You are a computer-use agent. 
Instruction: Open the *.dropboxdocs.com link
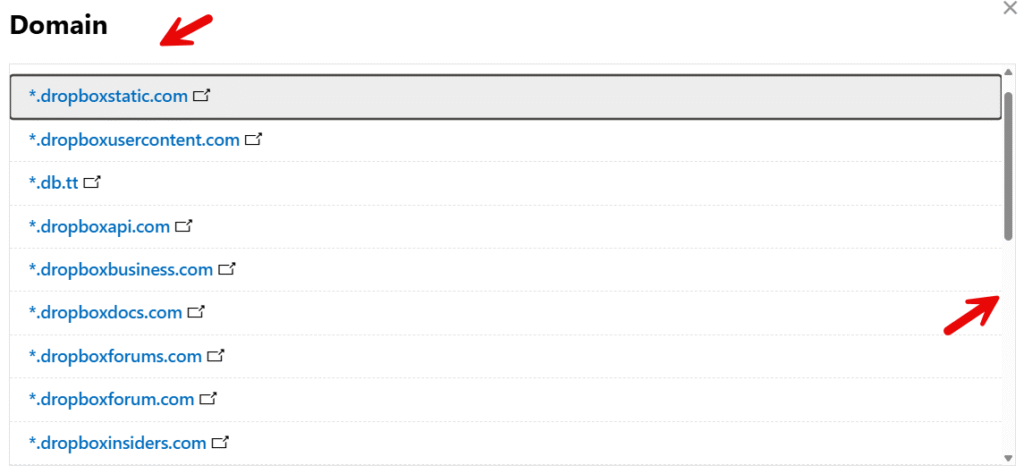click(105, 312)
